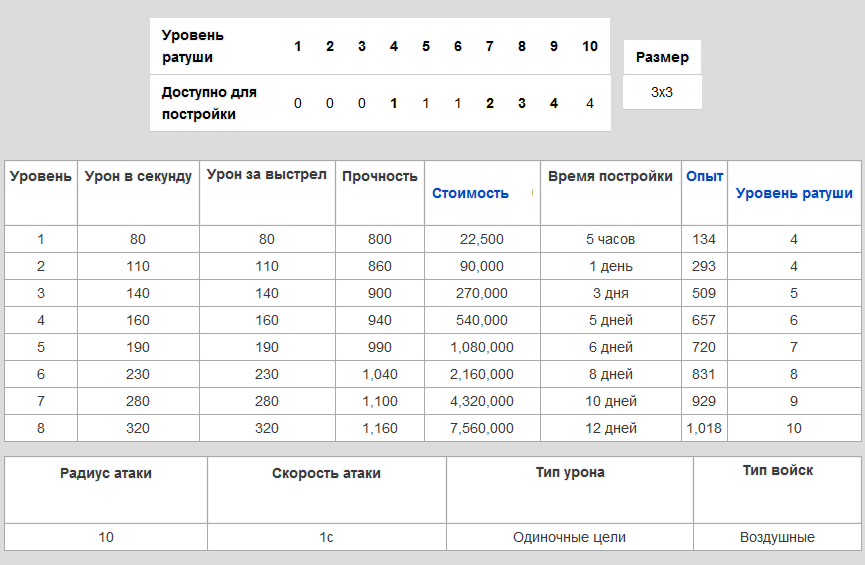Select the Время постройки header
The width and height of the screenshot is (865, 565).
(x=610, y=177)
